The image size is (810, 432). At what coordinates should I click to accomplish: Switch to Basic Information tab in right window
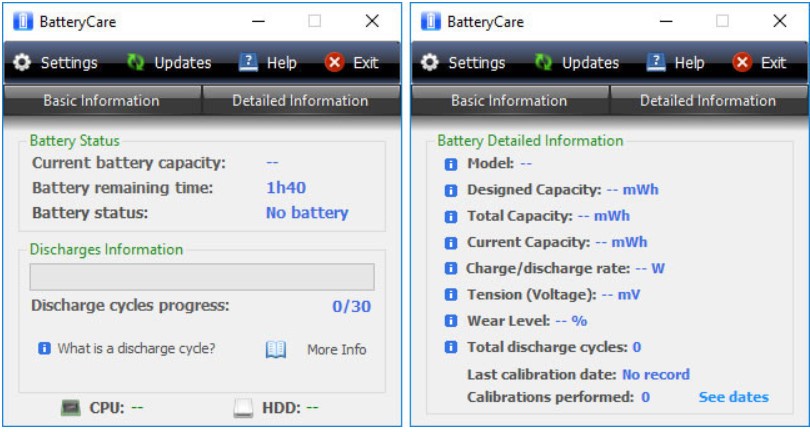509,101
